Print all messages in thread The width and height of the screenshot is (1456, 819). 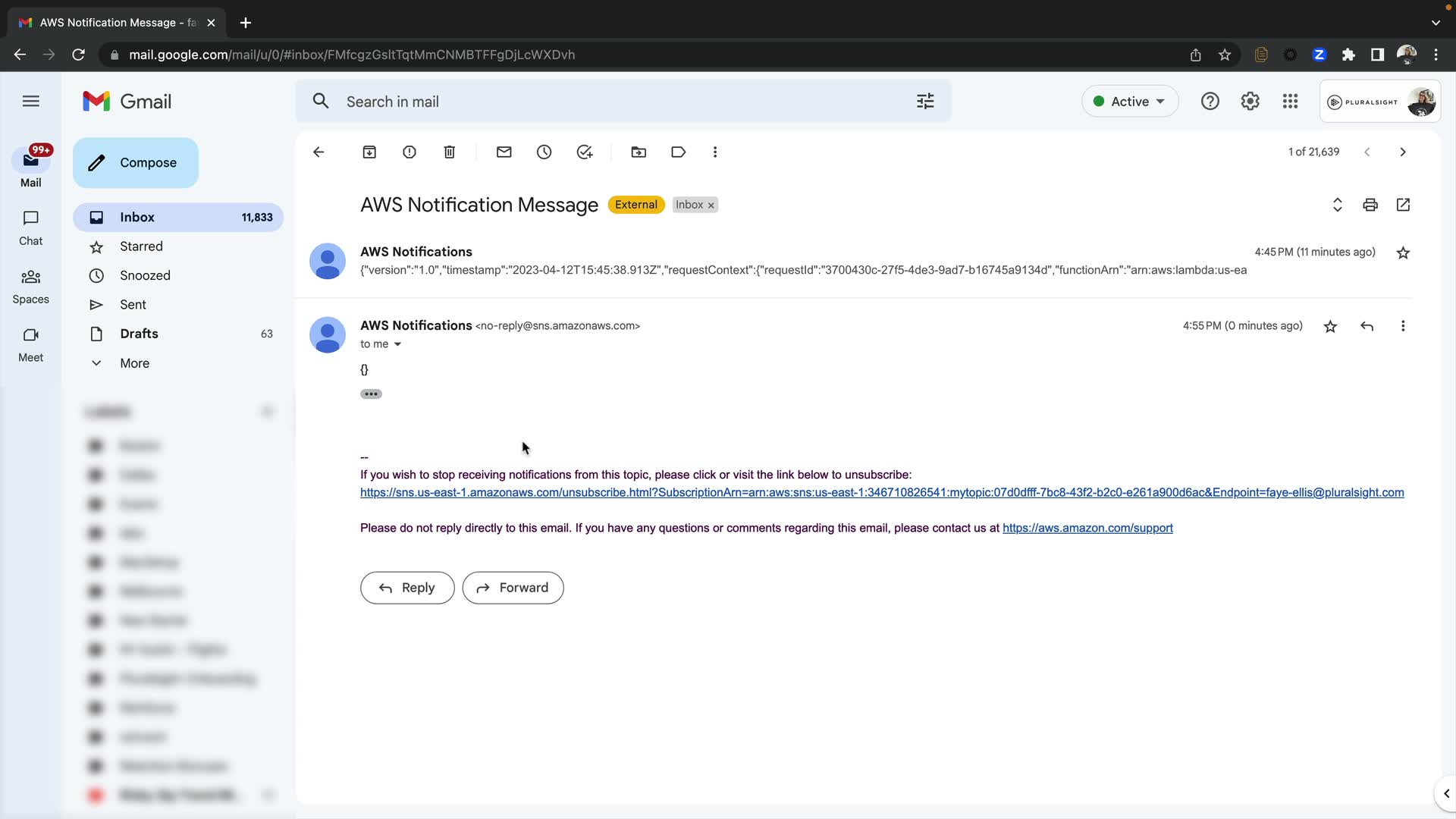(x=1370, y=205)
